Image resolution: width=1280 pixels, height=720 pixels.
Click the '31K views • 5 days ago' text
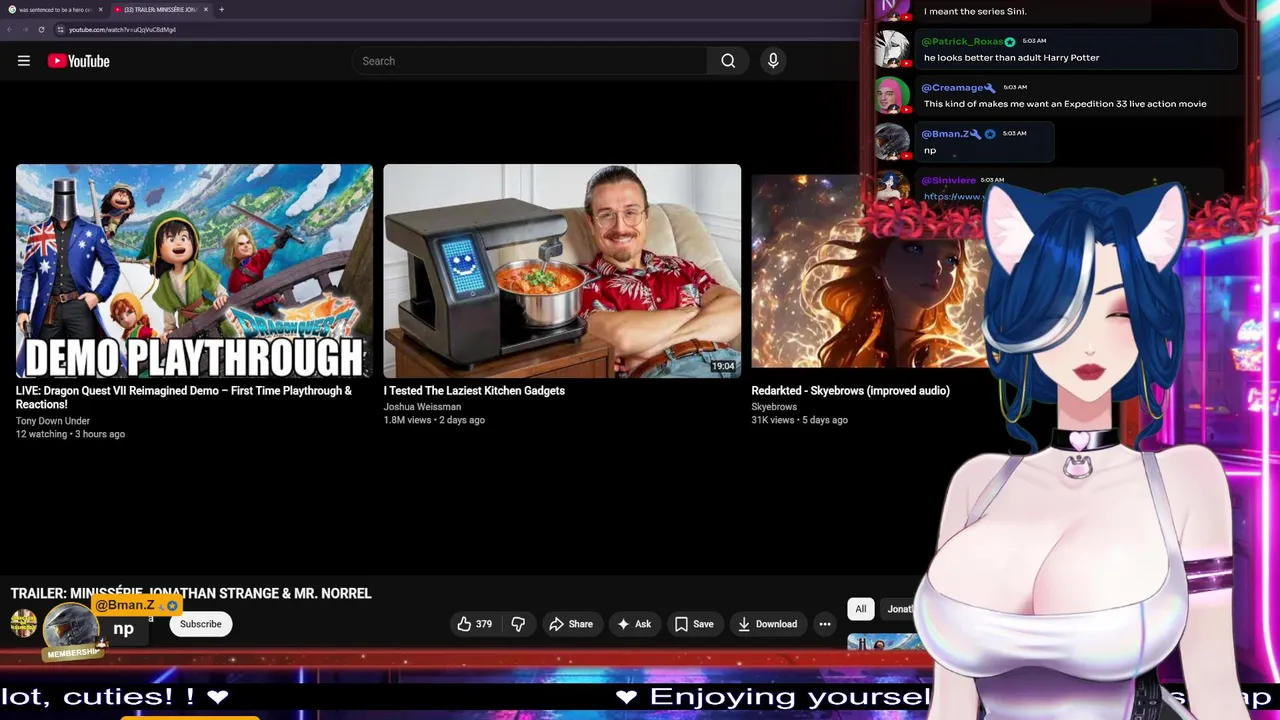tap(800, 420)
